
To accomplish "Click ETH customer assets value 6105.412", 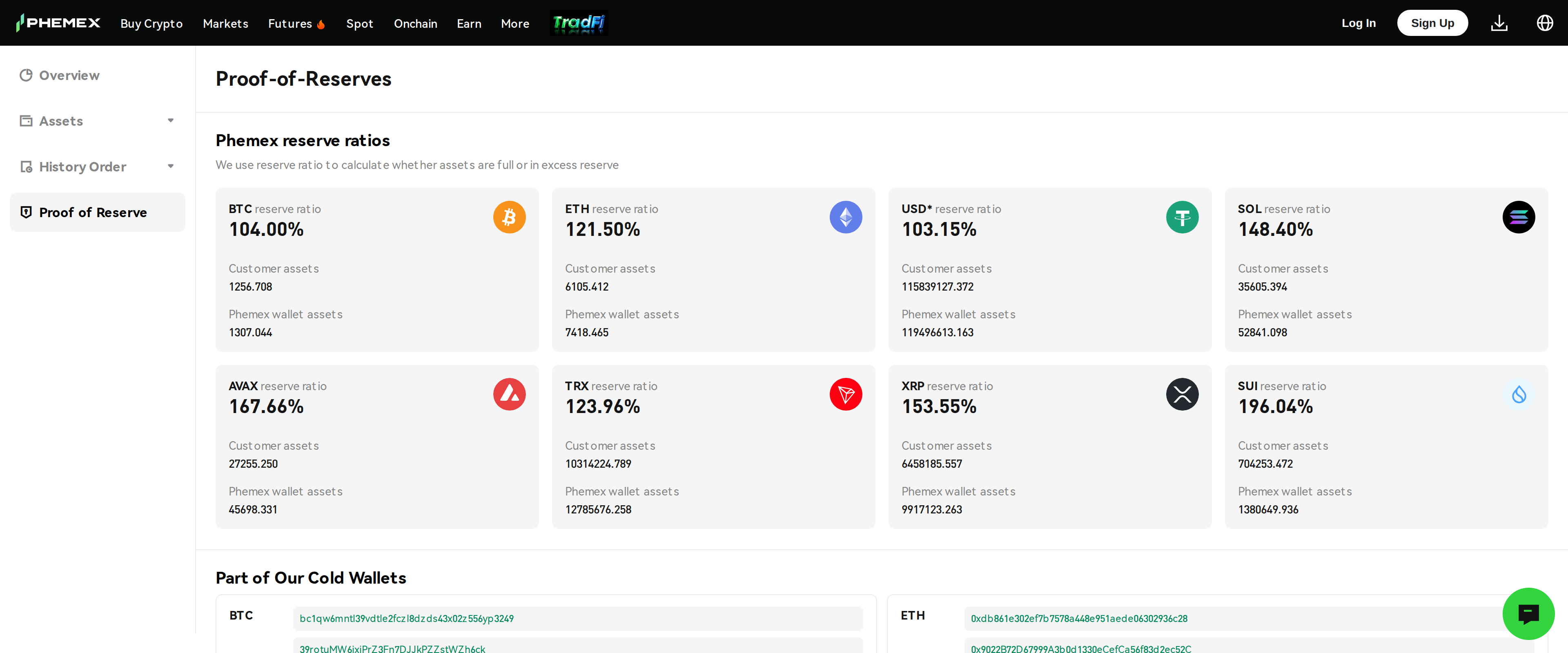I will point(587,287).
